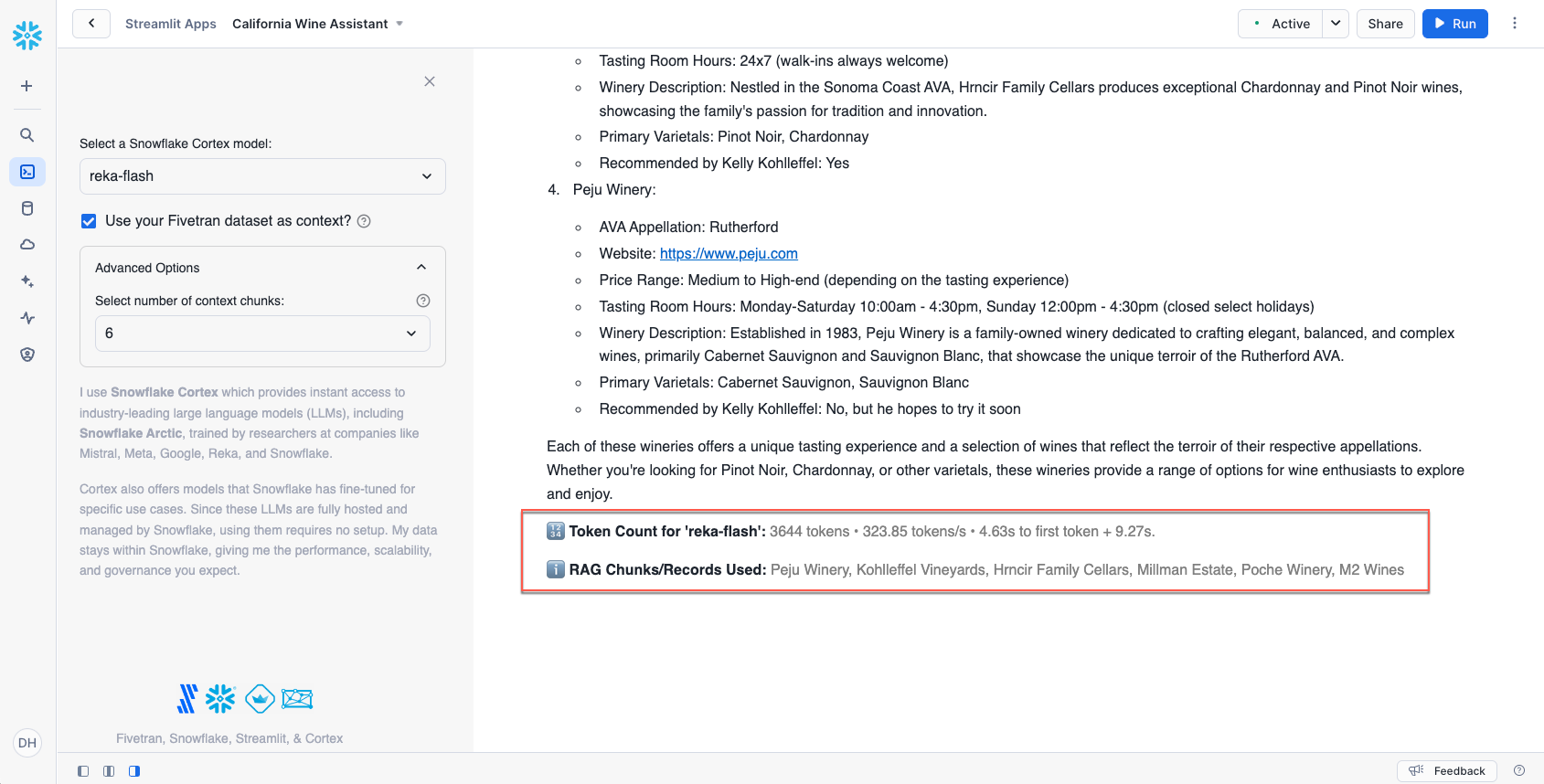1544x784 pixels.
Task: Switch to split pane layout icon
Action: tap(109, 771)
